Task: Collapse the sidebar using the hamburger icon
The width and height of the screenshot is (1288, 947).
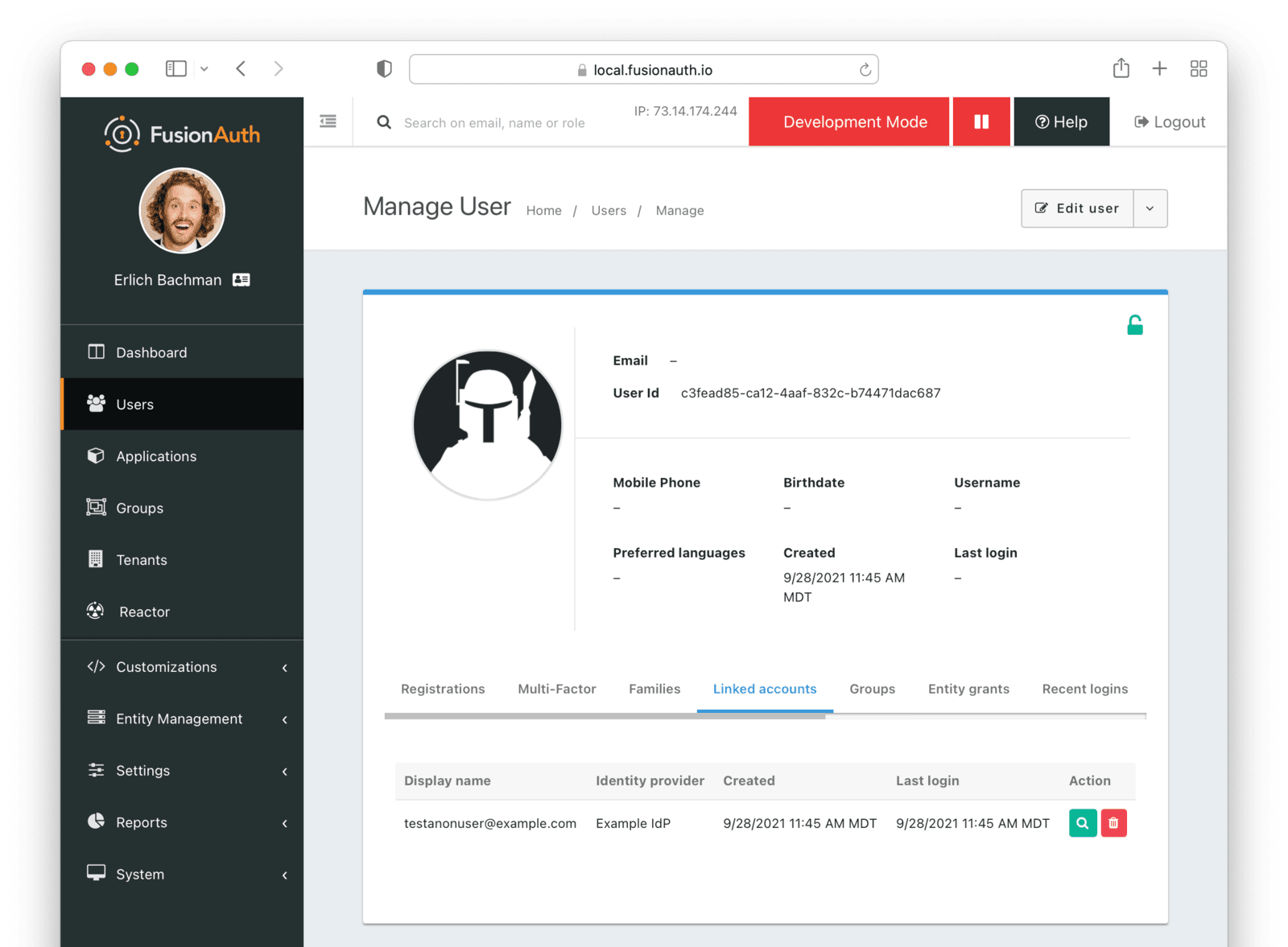Action: tap(328, 120)
